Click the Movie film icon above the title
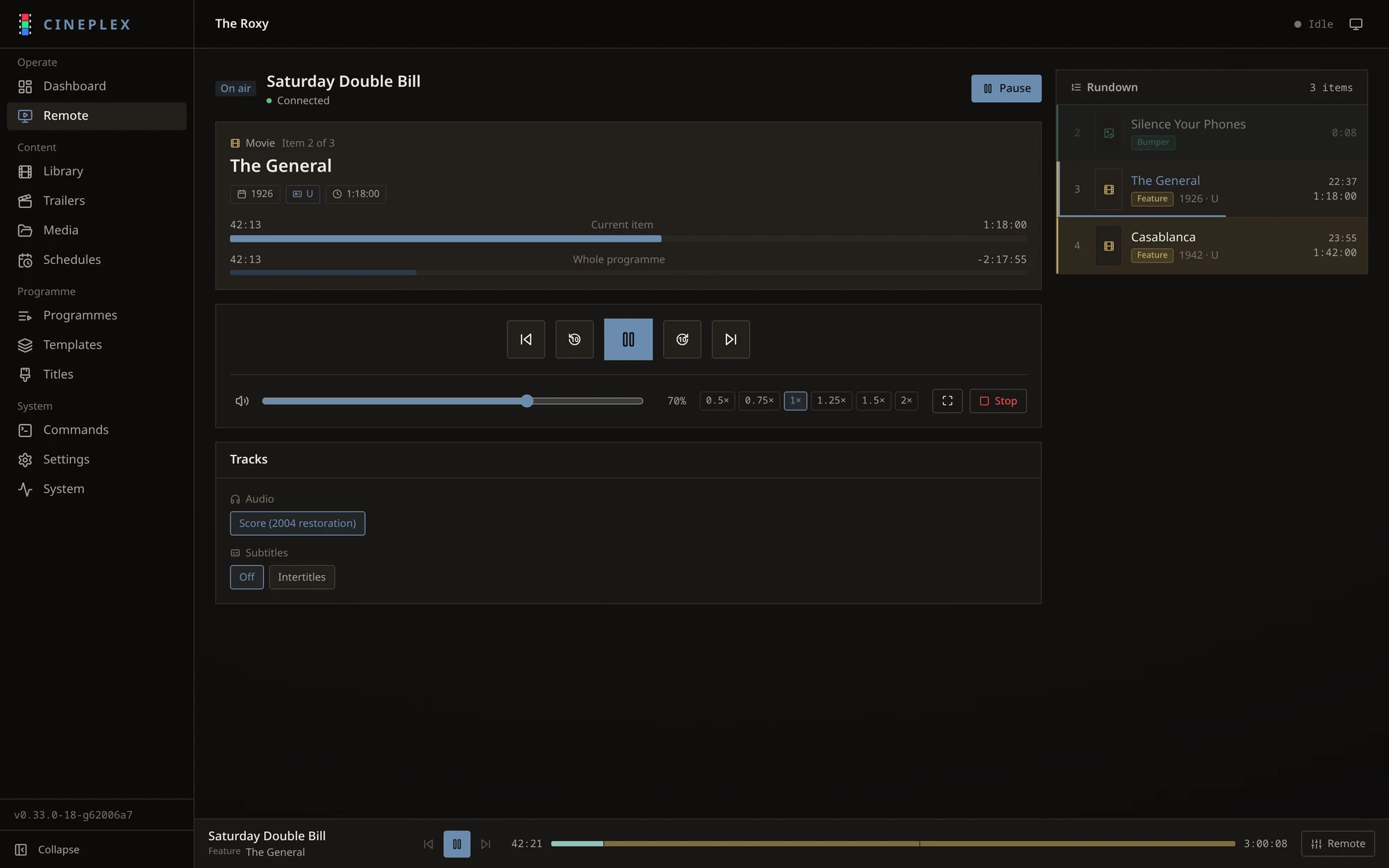The image size is (1389, 868). coord(235,143)
